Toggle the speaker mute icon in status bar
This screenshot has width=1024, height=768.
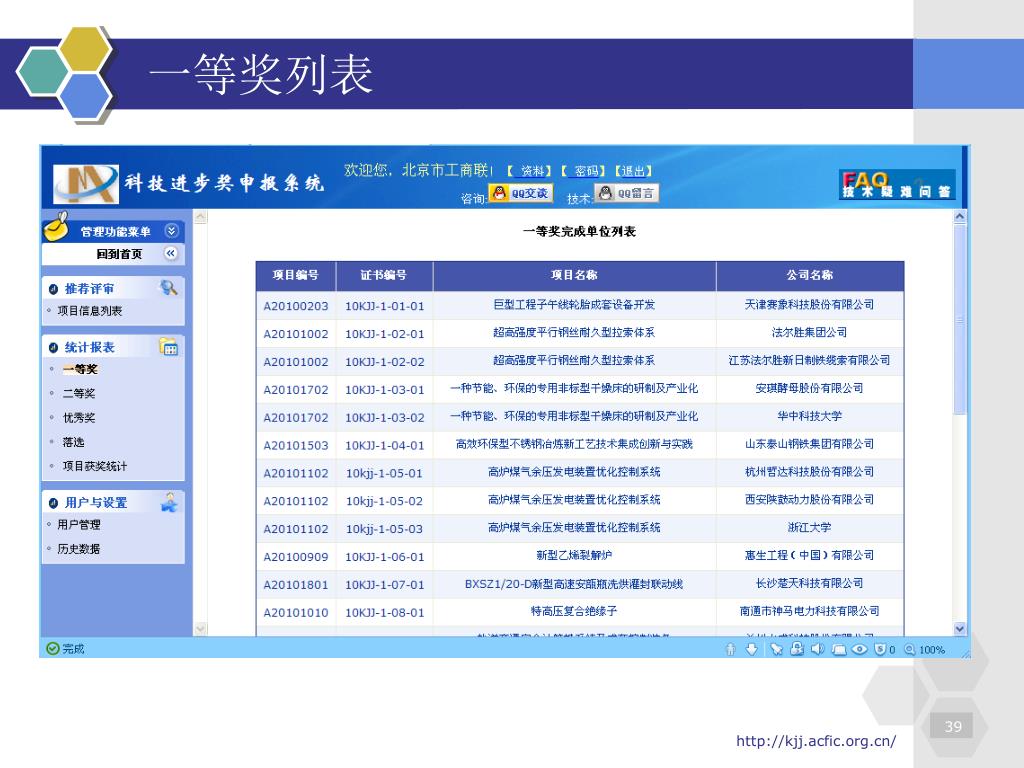[818, 649]
